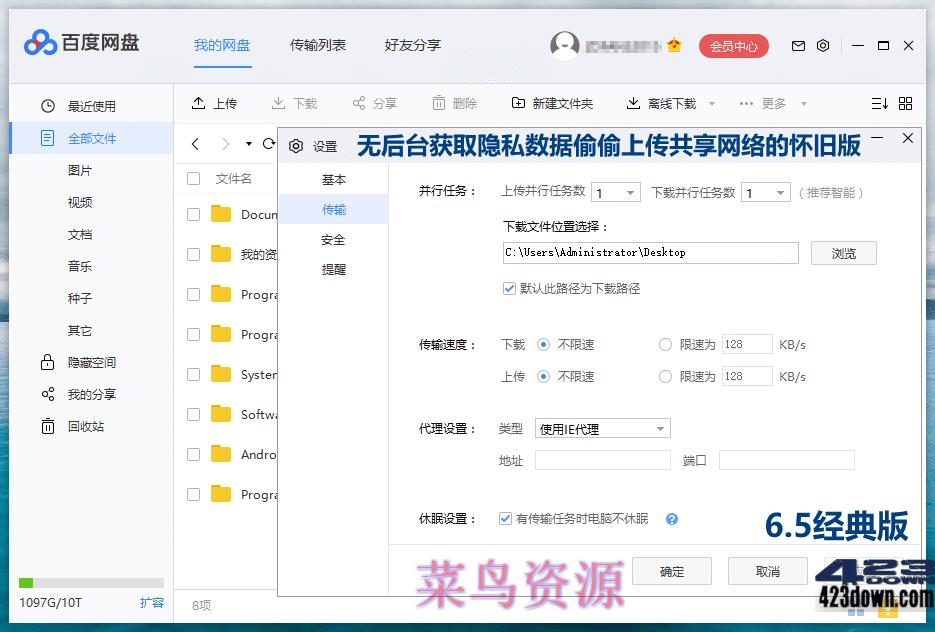Click the 确定 confirm button
Screen dimensions: 935x632
(x=671, y=571)
